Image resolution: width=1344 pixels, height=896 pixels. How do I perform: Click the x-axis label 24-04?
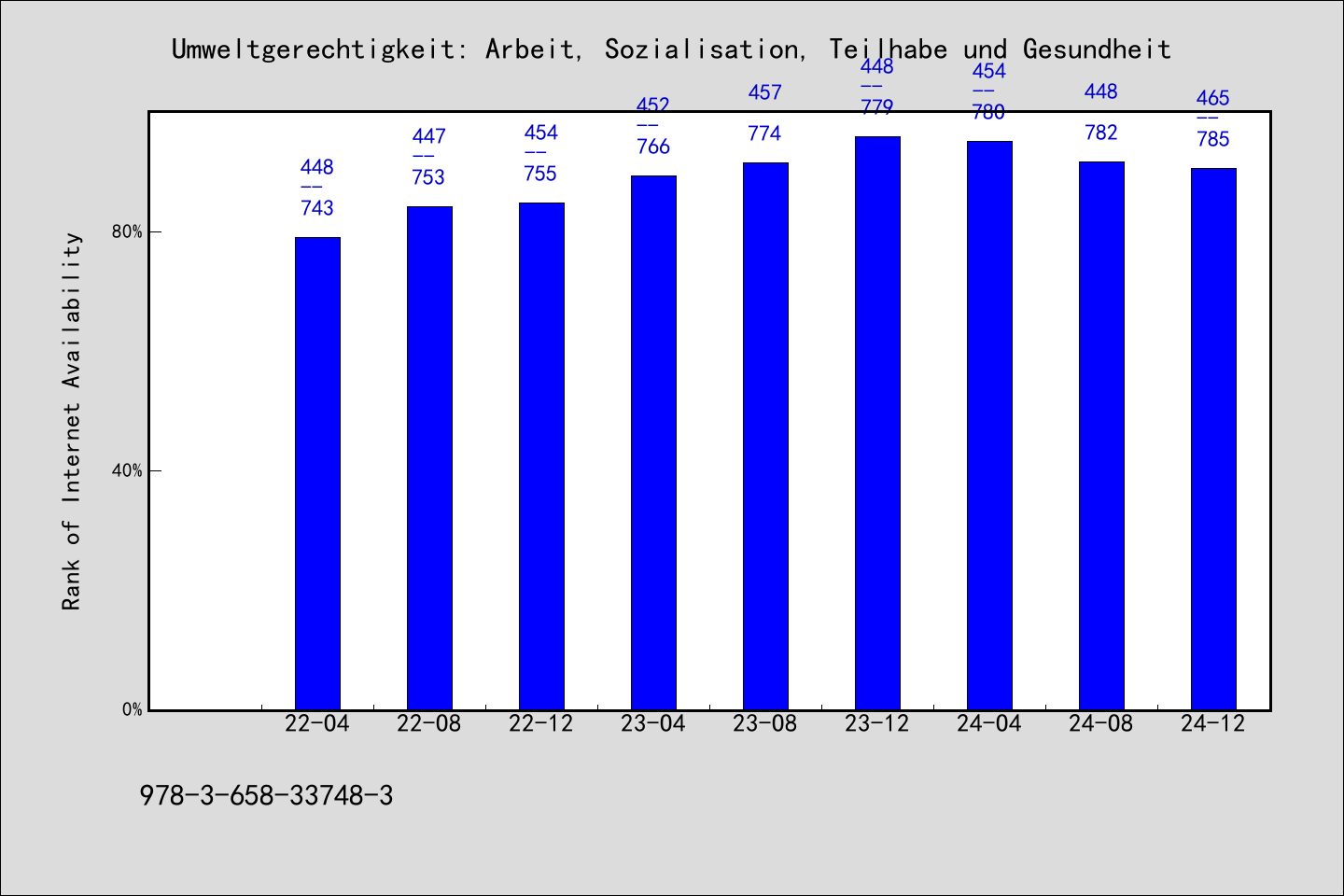[989, 723]
